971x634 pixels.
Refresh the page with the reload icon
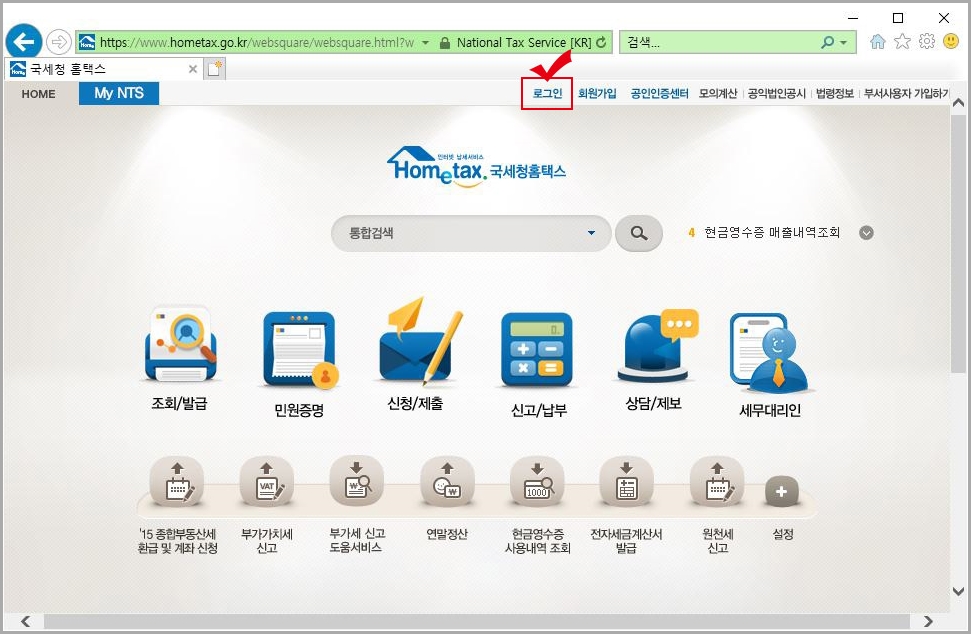[x=601, y=42]
